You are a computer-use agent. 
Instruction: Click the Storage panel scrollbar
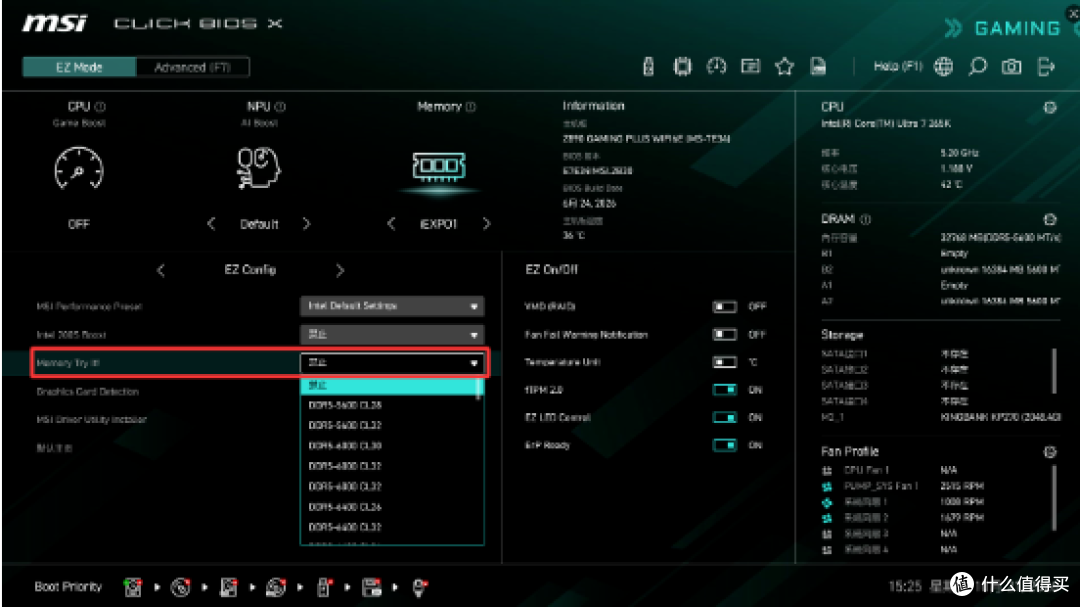pos(1054,371)
